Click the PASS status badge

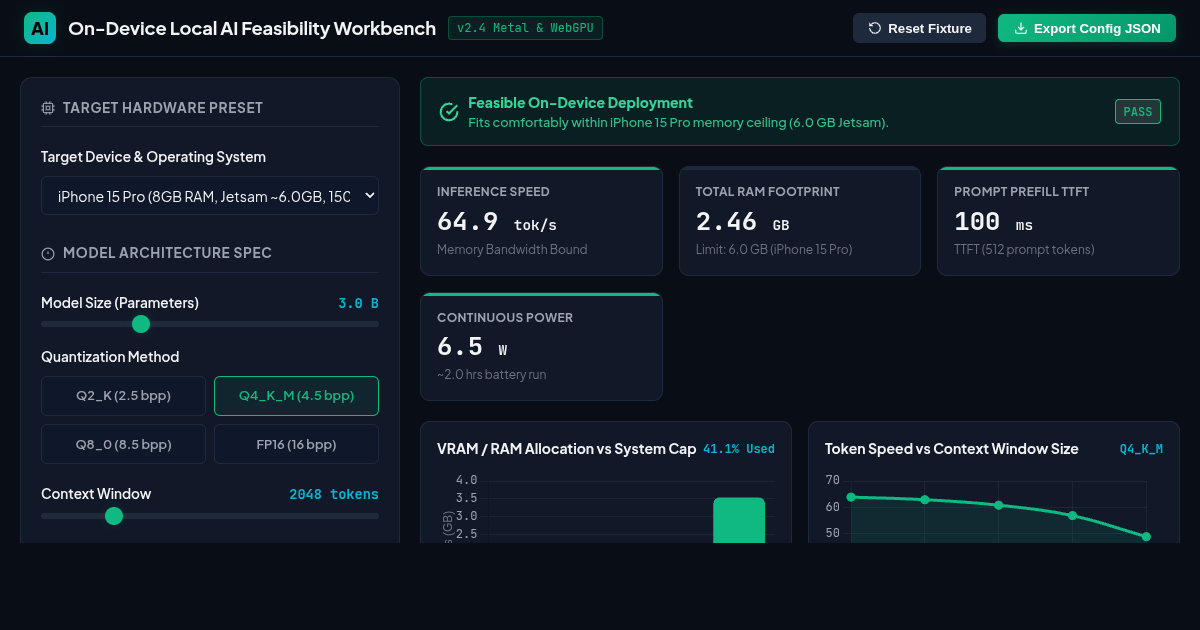pyautogui.click(x=1138, y=112)
